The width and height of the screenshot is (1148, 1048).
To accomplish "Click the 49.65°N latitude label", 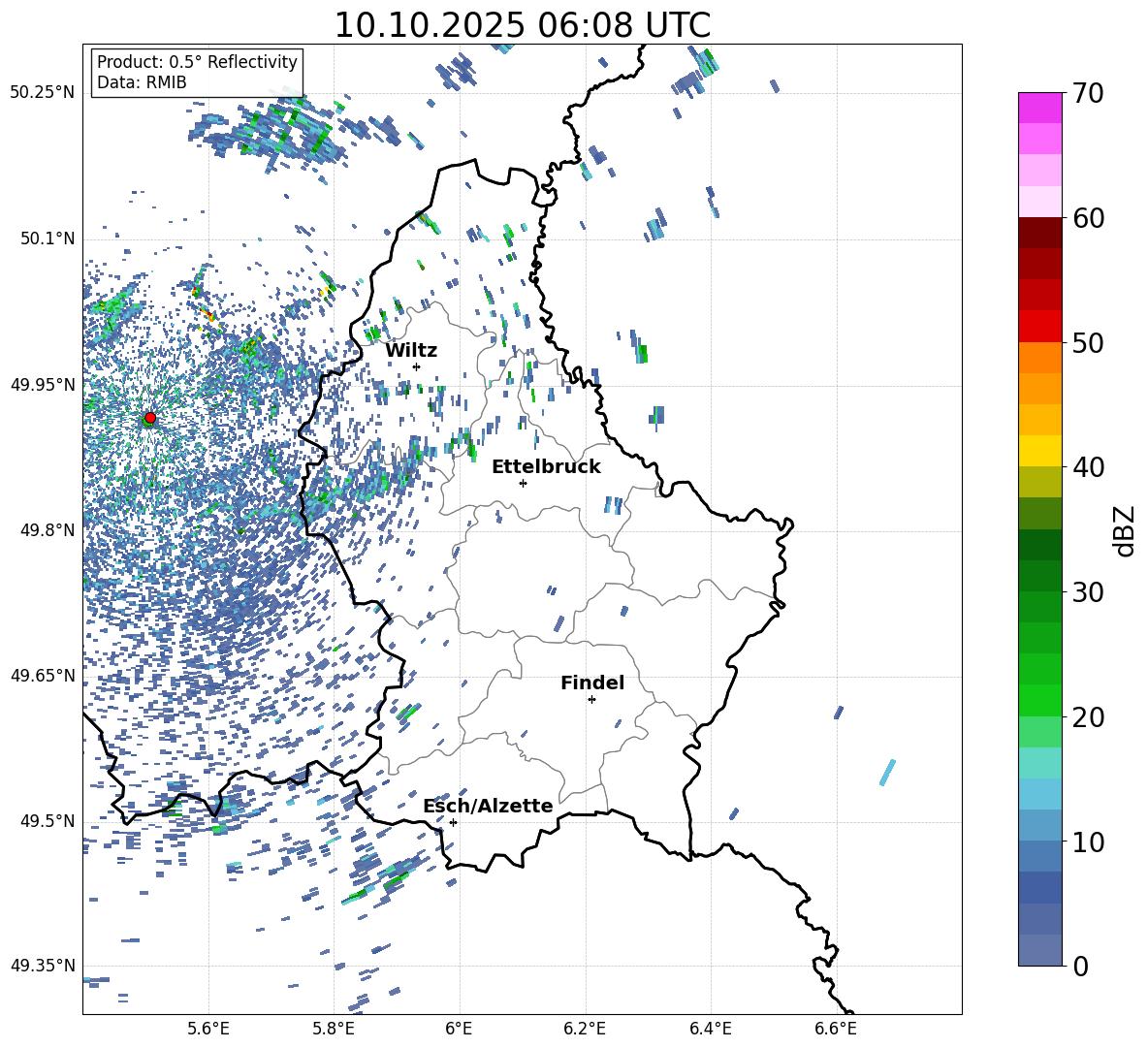I will click(x=43, y=676).
